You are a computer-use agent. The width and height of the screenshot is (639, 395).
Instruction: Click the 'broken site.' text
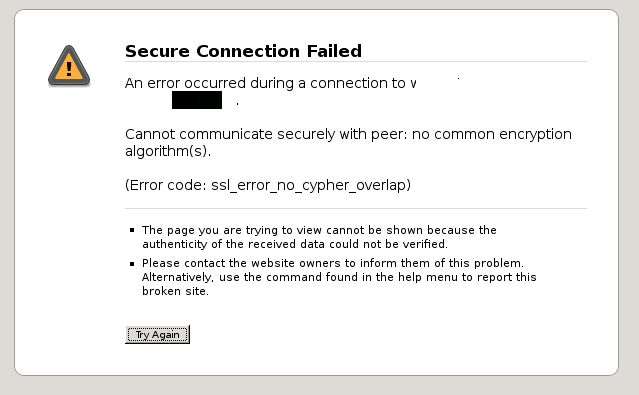pyautogui.click(x=175, y=291)
